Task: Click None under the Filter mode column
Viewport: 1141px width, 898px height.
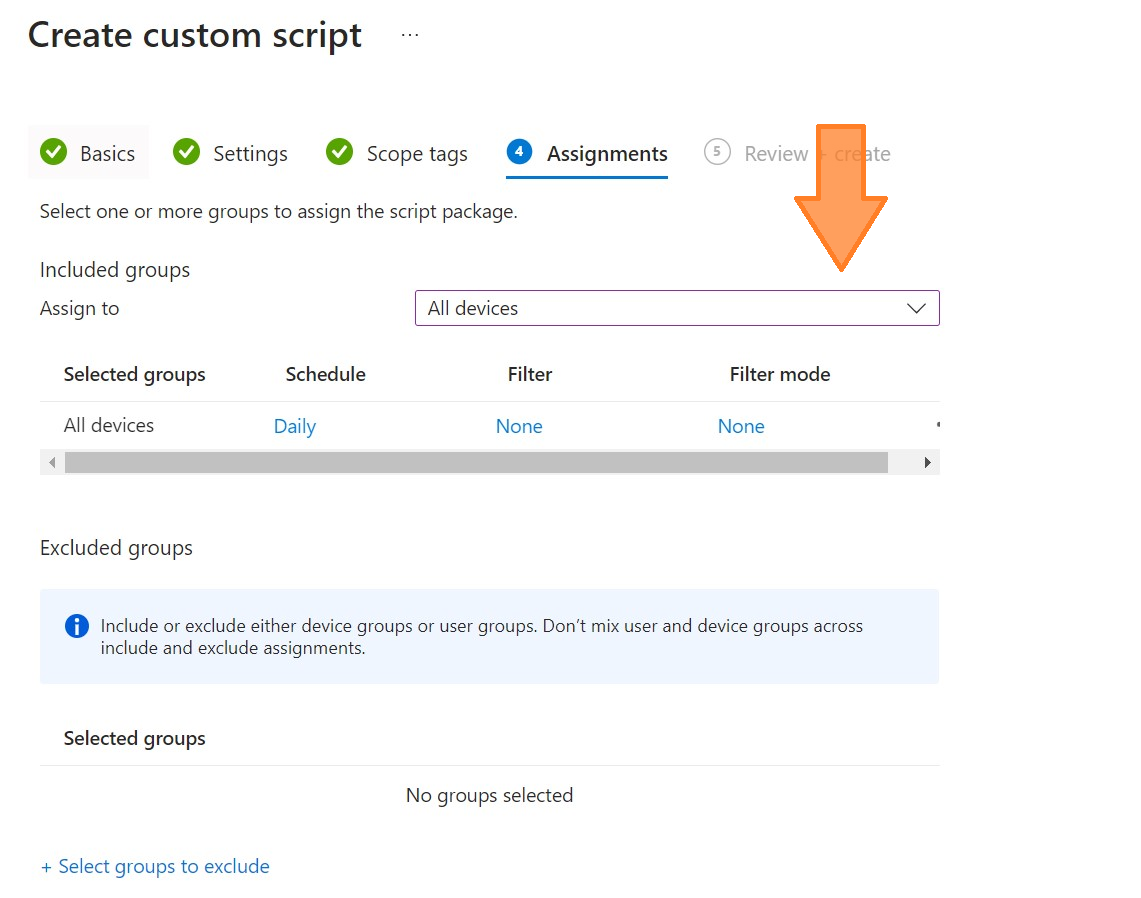Action: [741, 425]
